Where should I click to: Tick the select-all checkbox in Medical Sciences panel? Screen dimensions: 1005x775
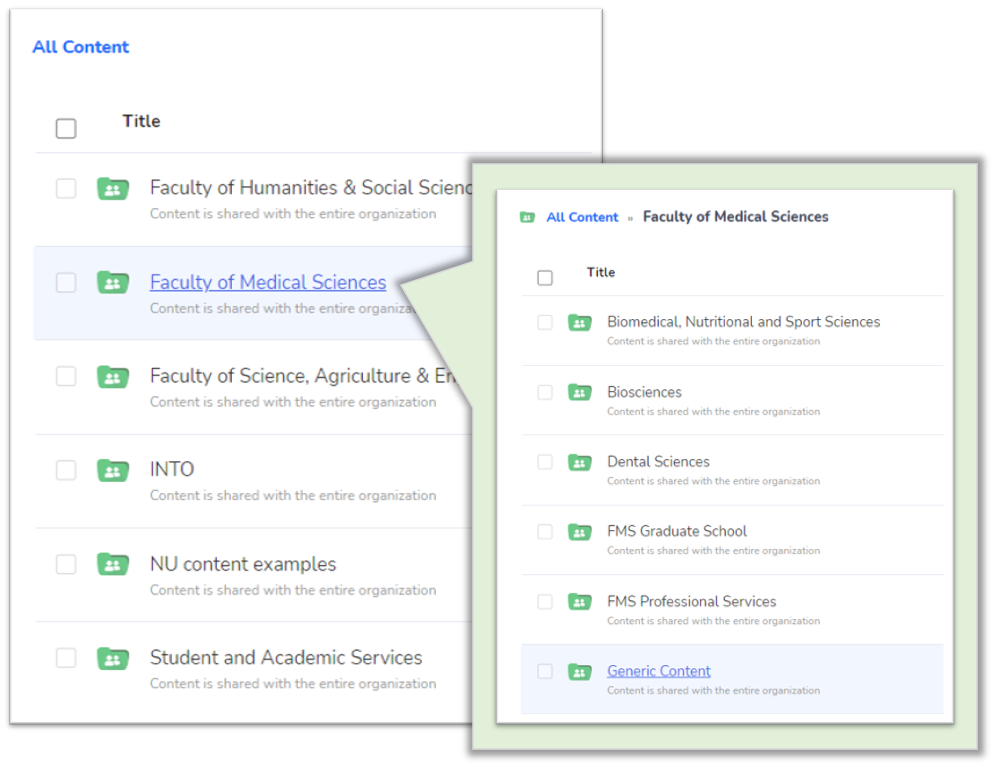point(545,278)
